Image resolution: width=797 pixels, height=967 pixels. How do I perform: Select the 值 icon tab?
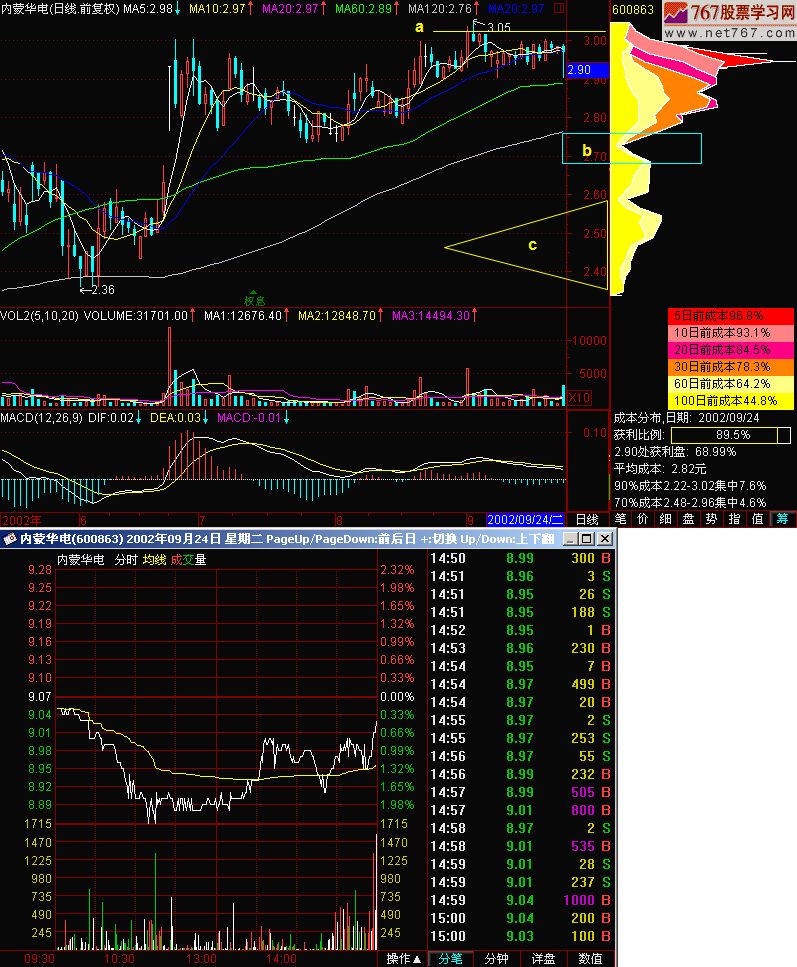coord(757,520)
